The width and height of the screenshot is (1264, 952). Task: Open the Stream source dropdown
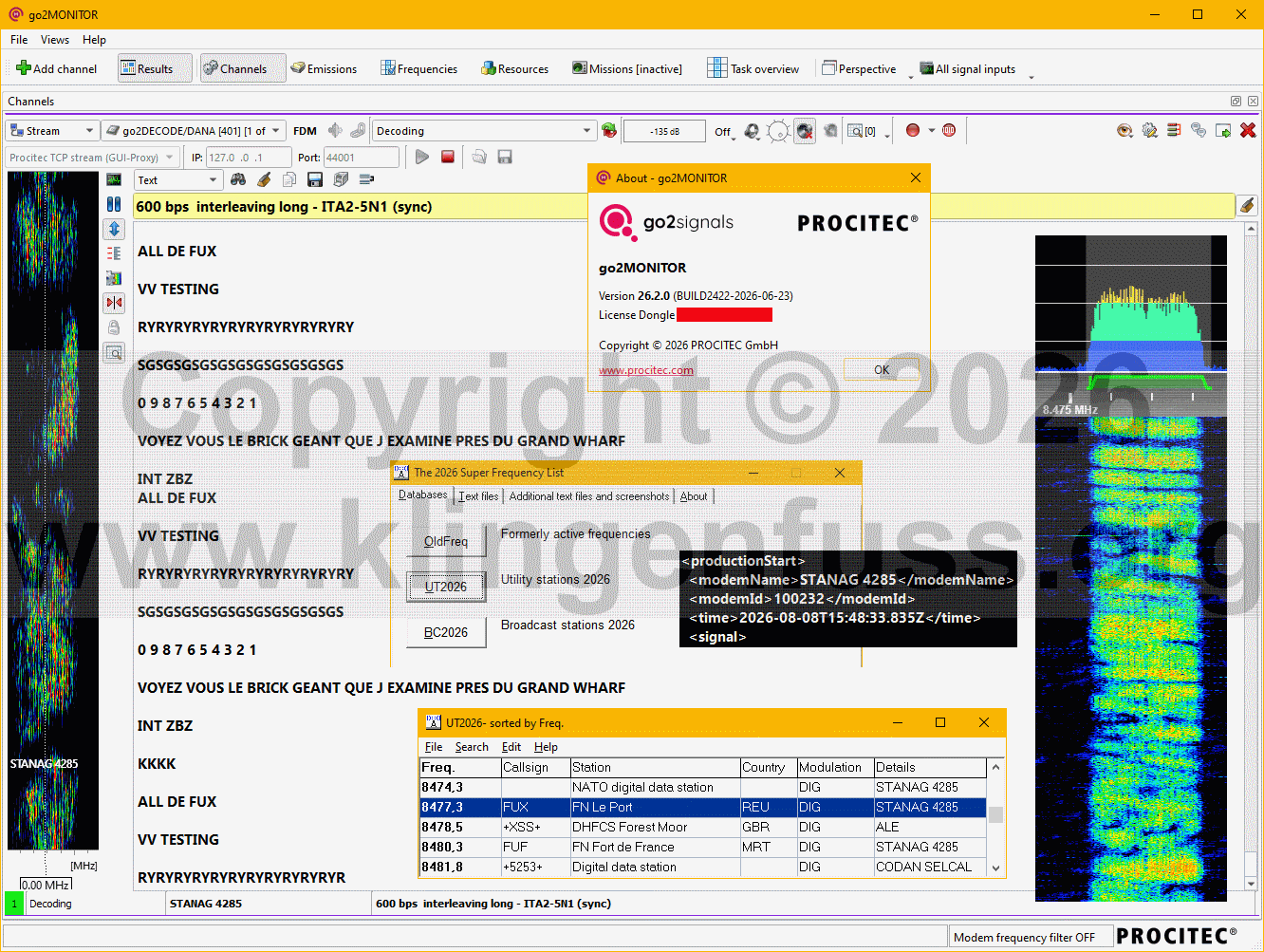(52, 131)
